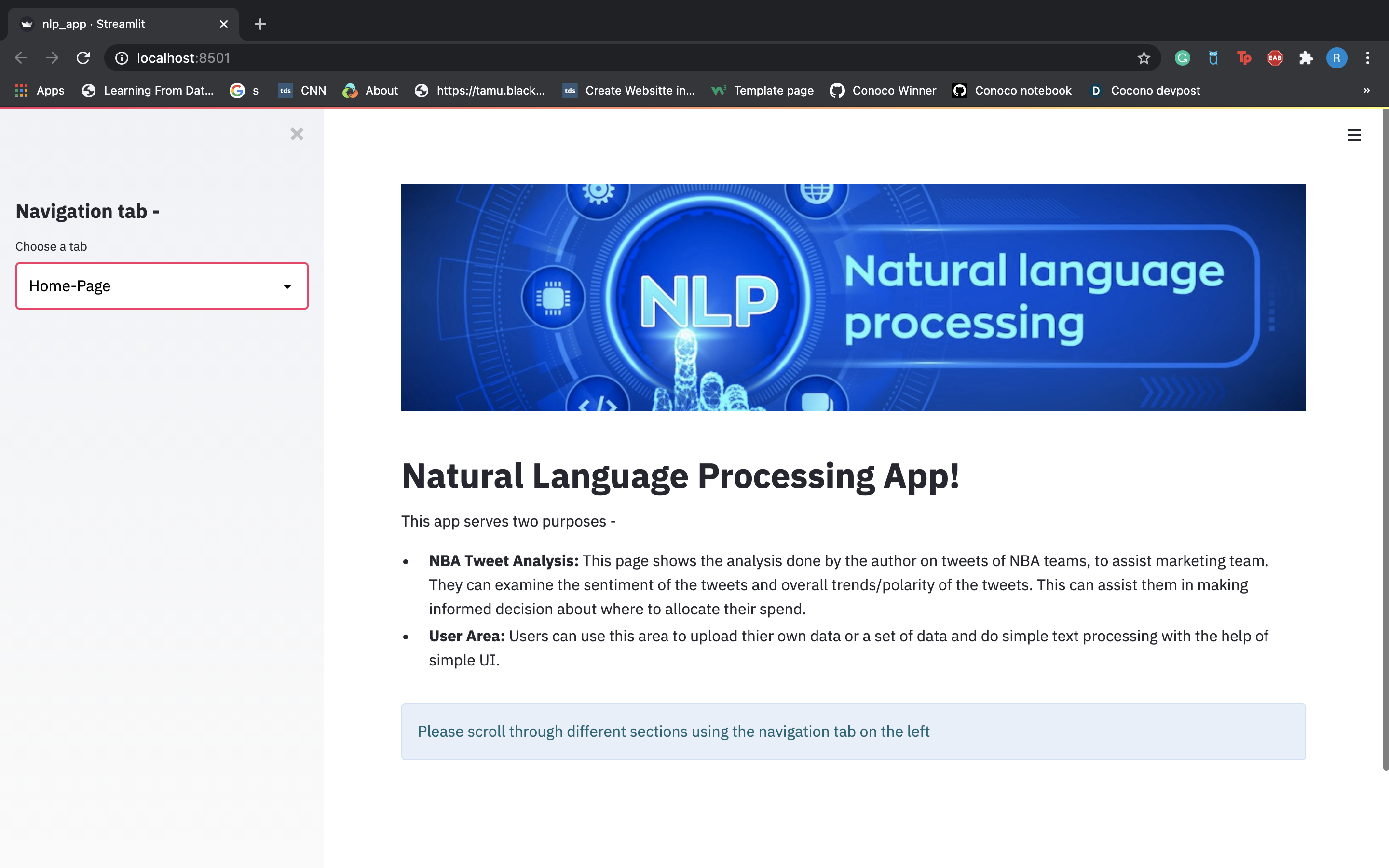Open the Template page bookmark
Image resolution: width=1389 pixels, height=868 pixels.
click(762, 90)
